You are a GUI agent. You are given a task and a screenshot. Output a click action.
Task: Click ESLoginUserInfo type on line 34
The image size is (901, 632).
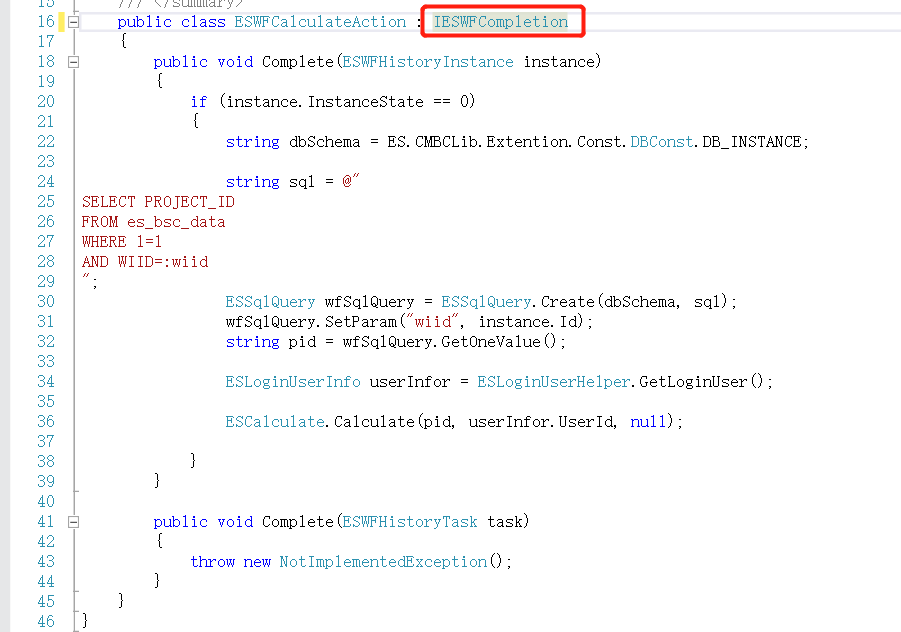point(292,382)
